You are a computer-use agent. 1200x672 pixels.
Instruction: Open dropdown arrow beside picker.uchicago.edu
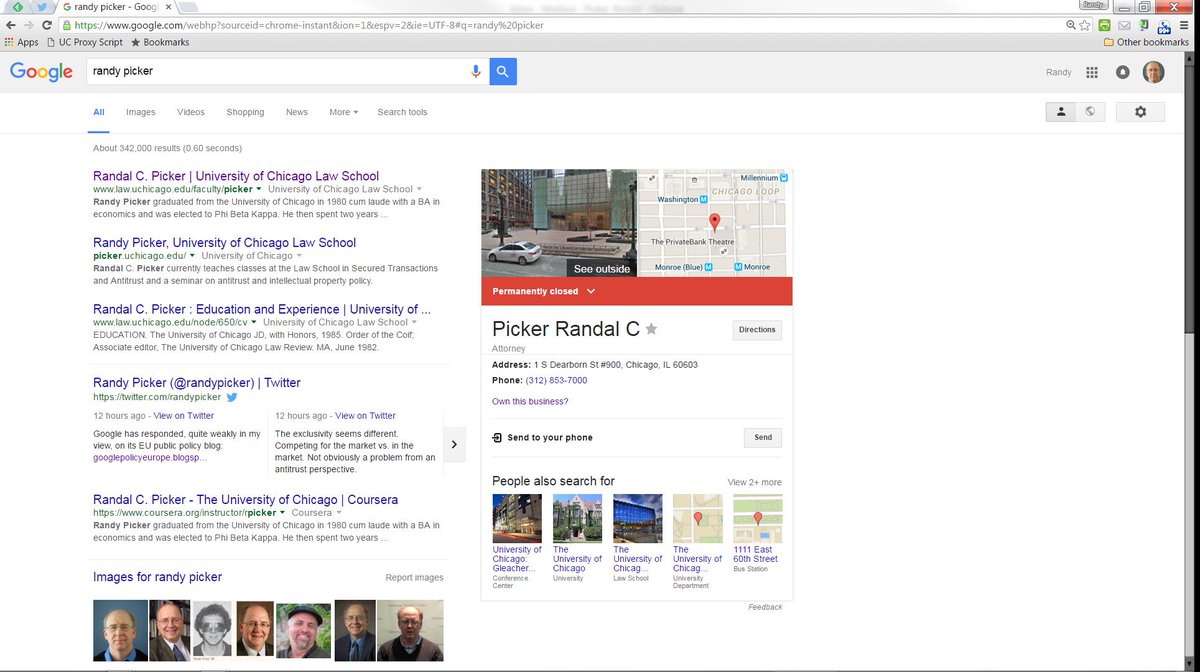point(192,256)
